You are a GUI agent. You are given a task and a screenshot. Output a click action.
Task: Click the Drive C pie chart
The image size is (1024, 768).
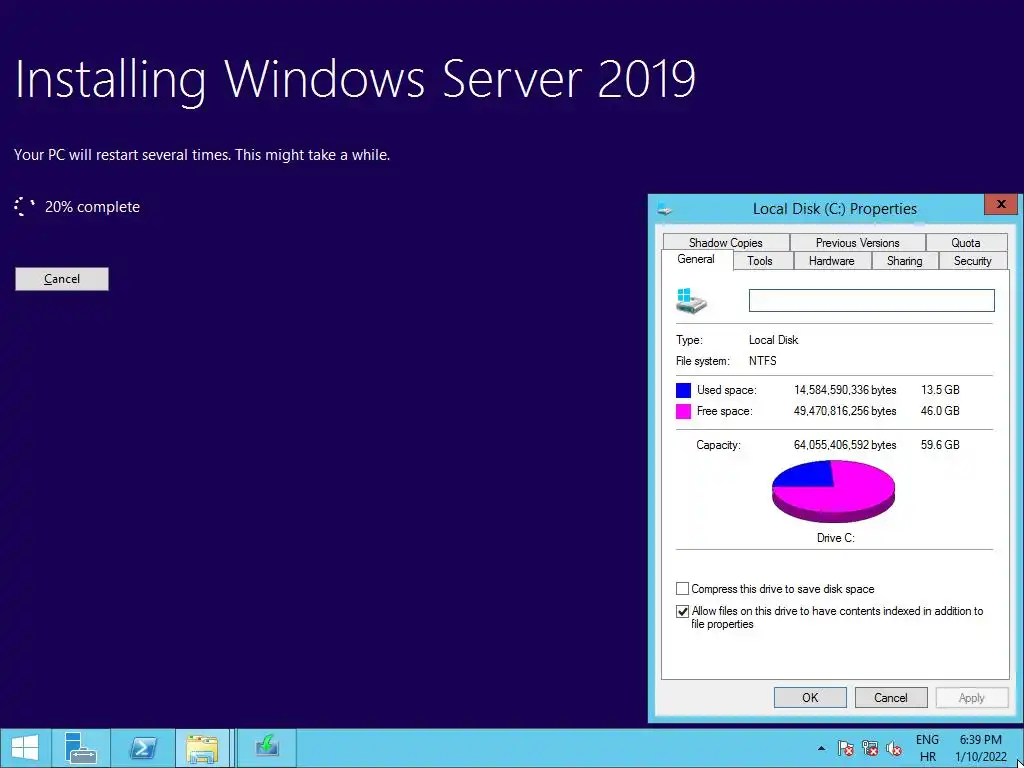coord(833,491)
